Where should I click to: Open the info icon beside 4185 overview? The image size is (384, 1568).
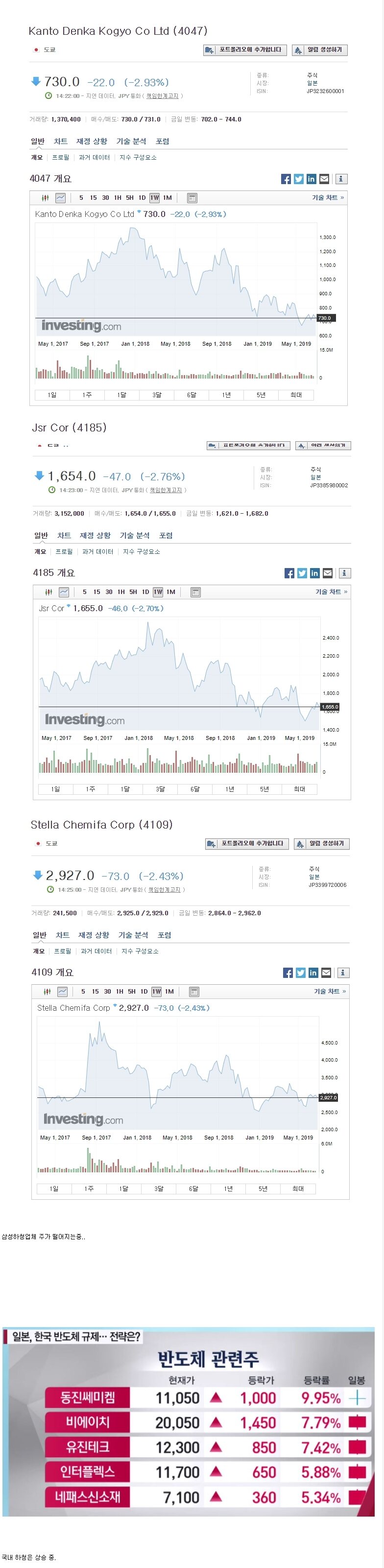pyautogui.click(x=344, y=573)
